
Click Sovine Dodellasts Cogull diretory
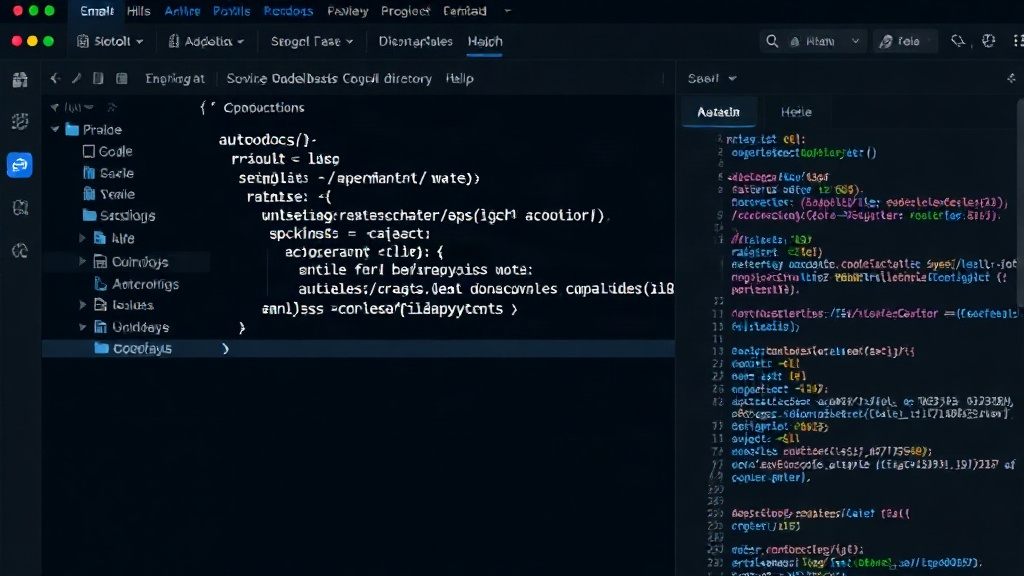tap(329, 78)
